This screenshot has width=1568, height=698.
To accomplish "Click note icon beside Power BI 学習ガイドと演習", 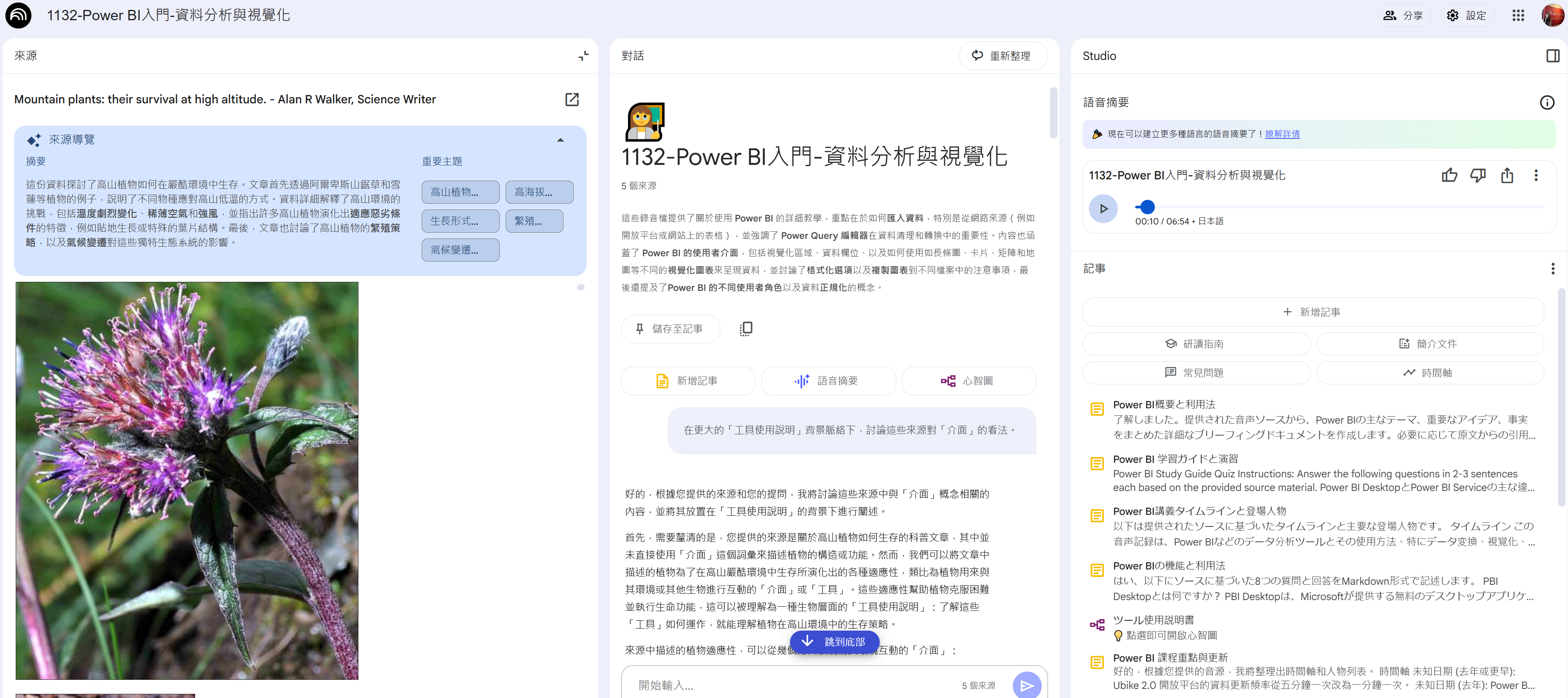I will point(1097,464).
